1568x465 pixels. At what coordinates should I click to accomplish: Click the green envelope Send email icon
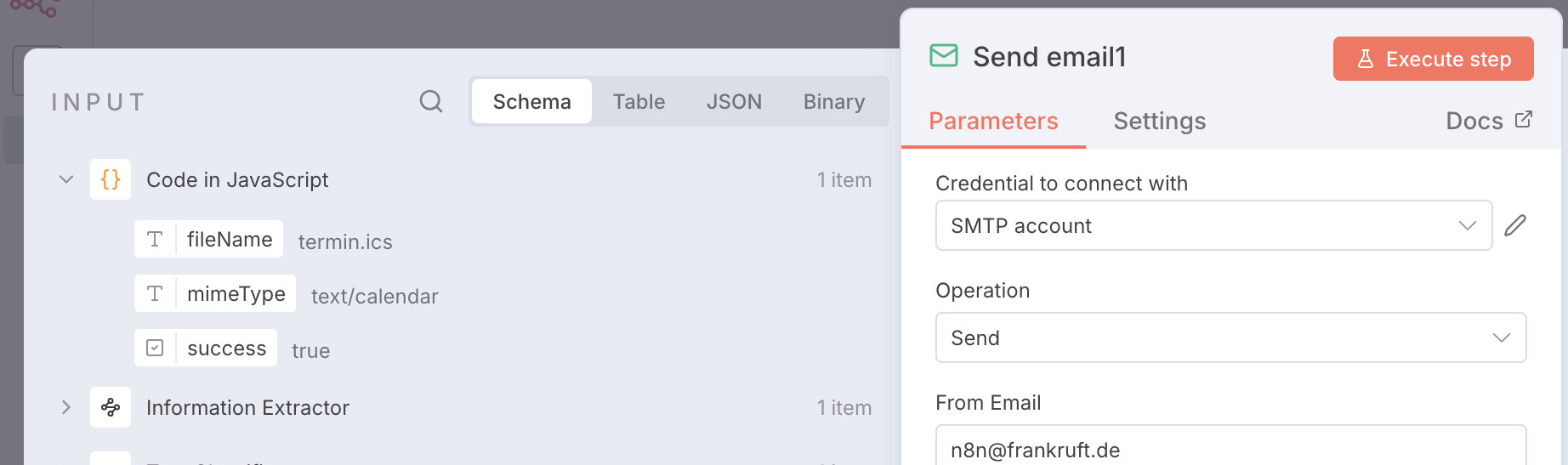point(944,56)
